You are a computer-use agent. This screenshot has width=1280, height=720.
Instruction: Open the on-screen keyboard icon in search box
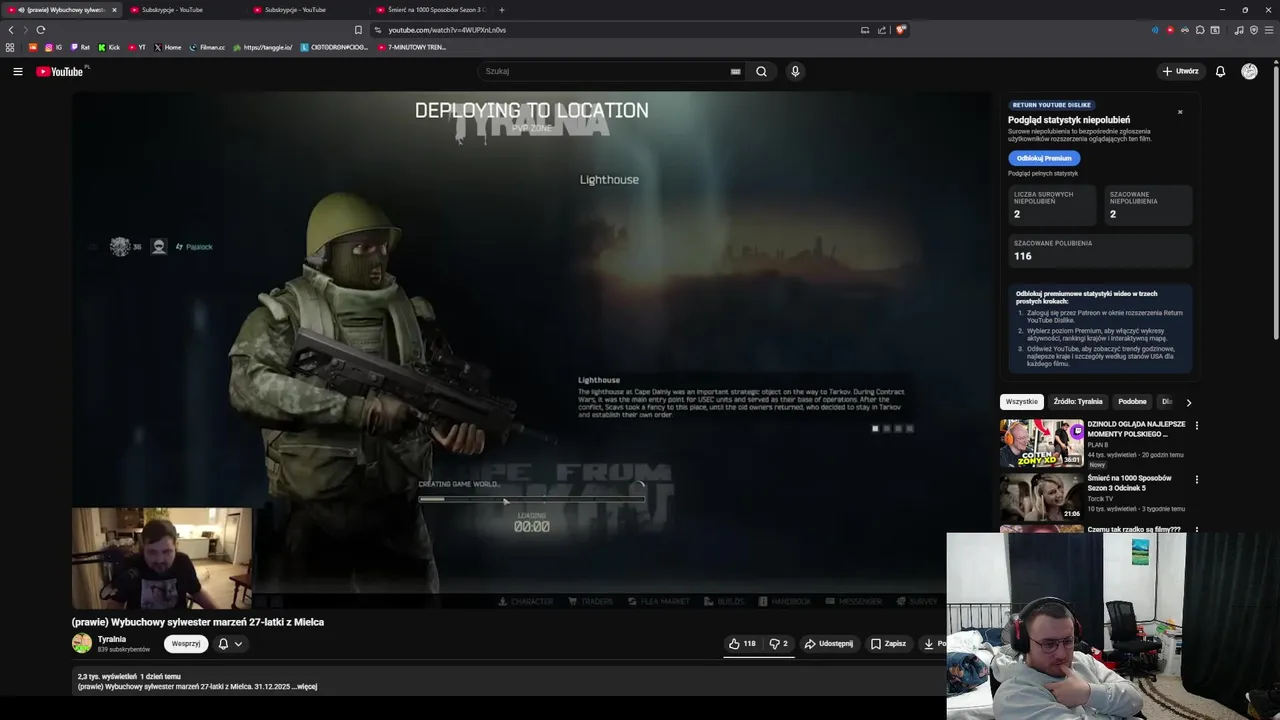click(735, 71)
